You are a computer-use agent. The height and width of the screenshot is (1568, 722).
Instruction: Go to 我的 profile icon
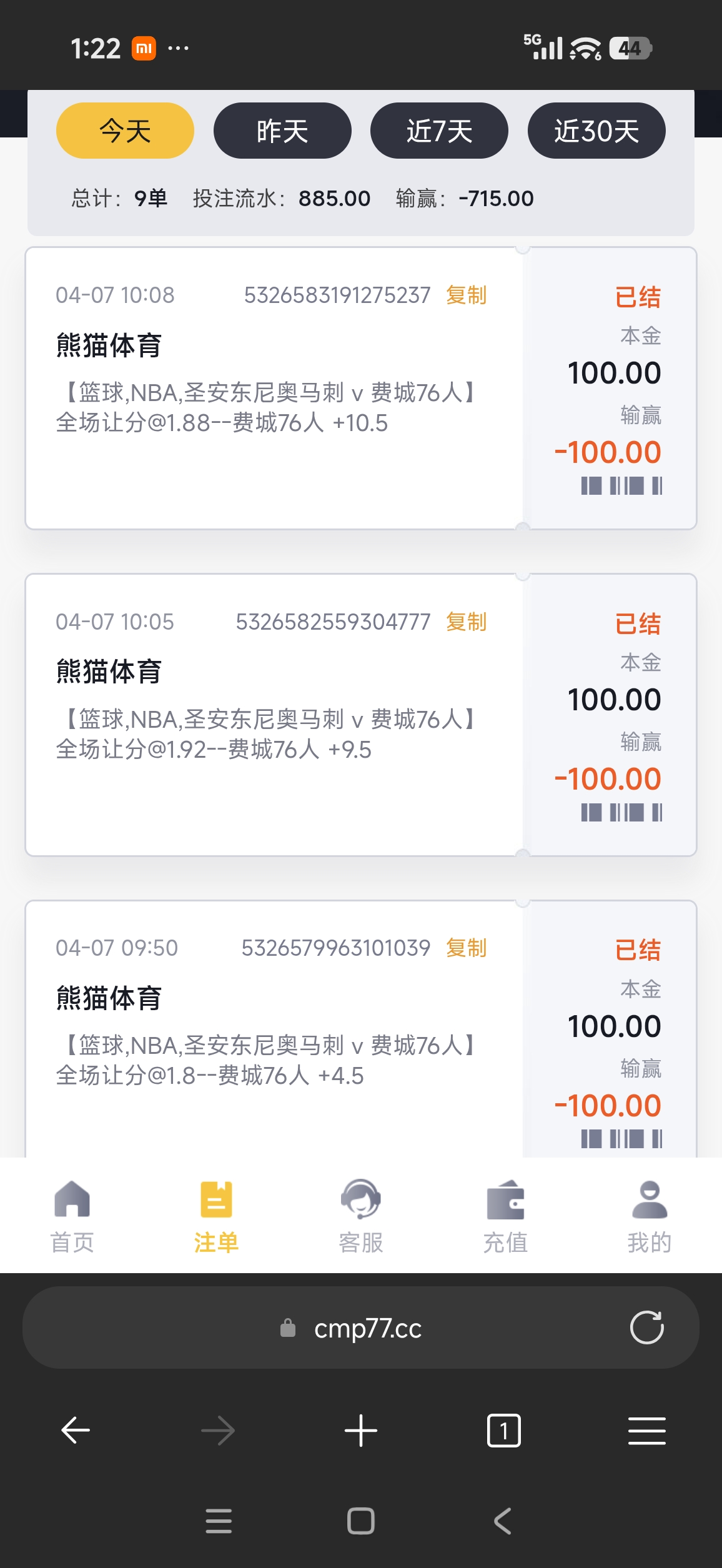[x=650, y=1199]
